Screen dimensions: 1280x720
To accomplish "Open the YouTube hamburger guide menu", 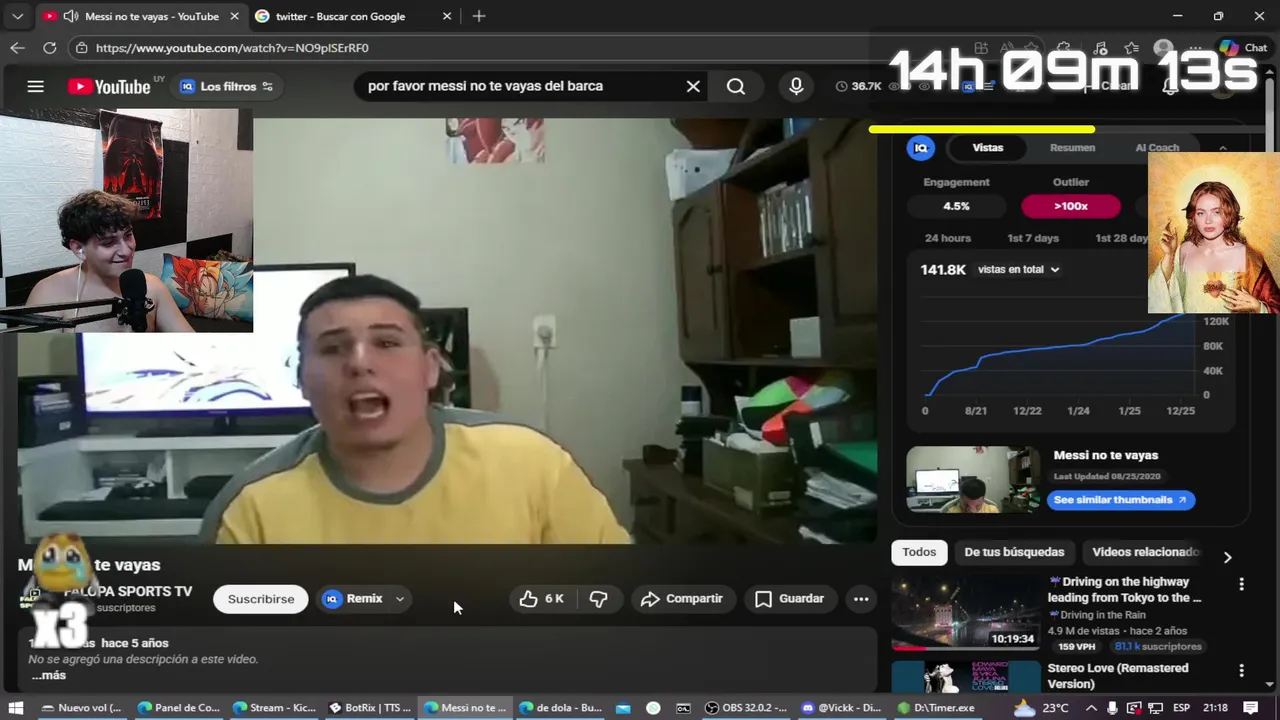I will coord(35,86).
